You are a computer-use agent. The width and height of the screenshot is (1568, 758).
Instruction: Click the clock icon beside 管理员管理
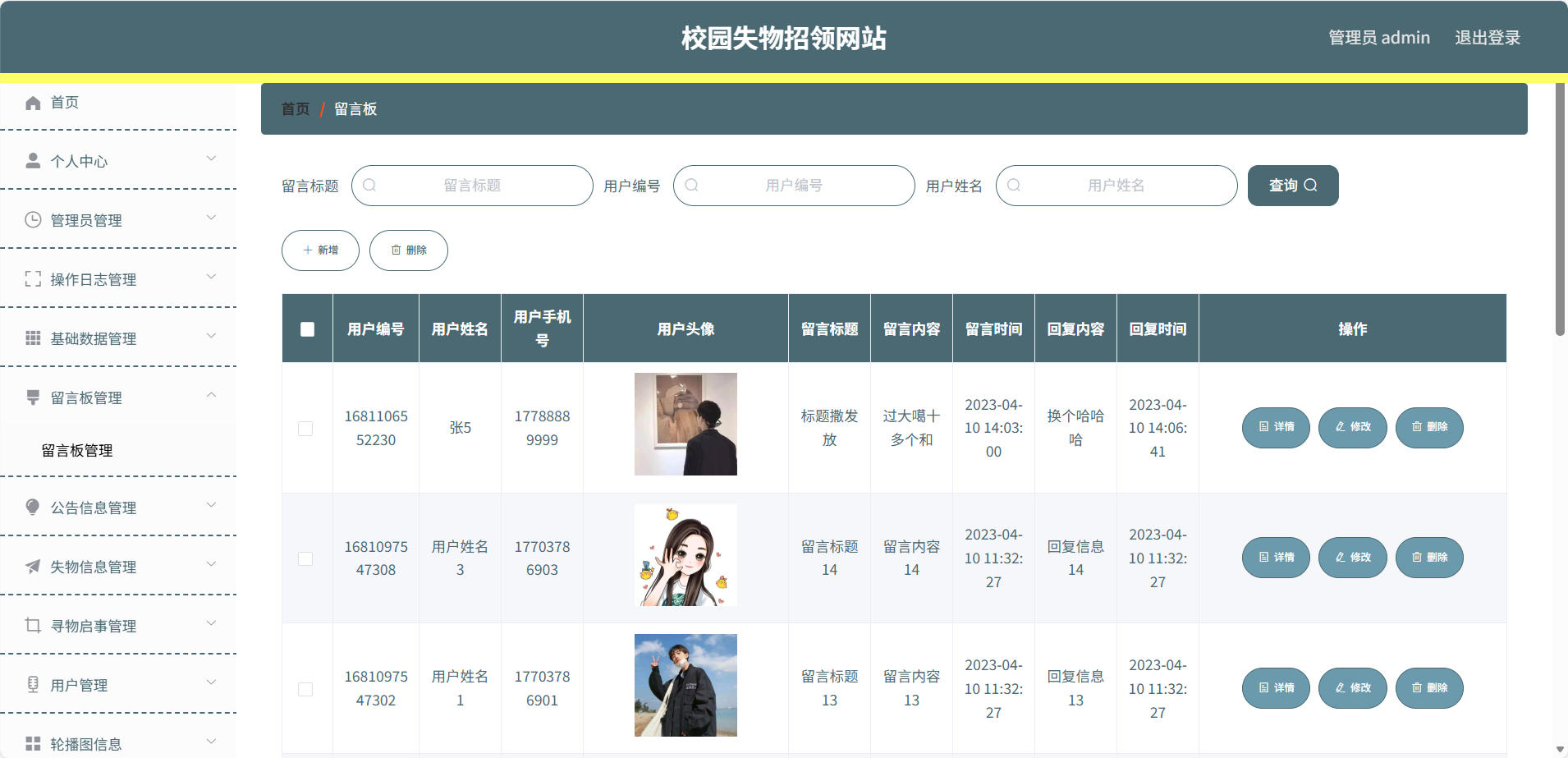[x=33, y=220]
